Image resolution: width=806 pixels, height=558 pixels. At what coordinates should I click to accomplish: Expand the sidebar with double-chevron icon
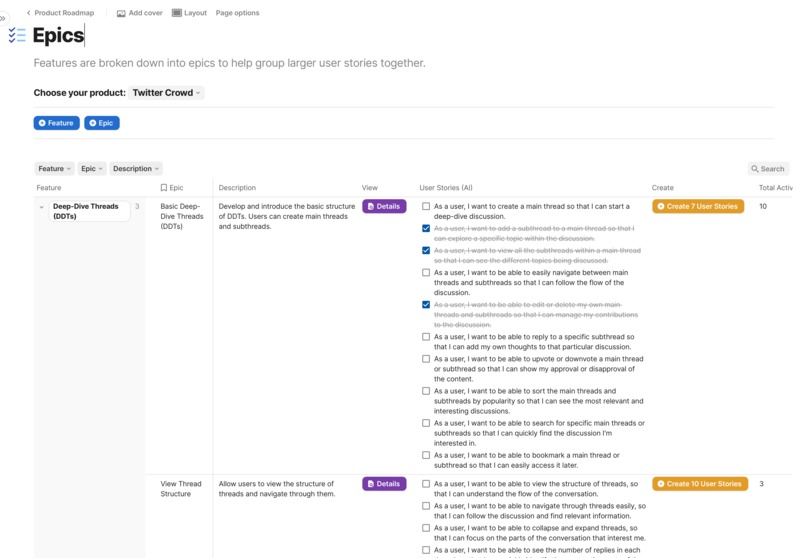(x=3, y=18)
